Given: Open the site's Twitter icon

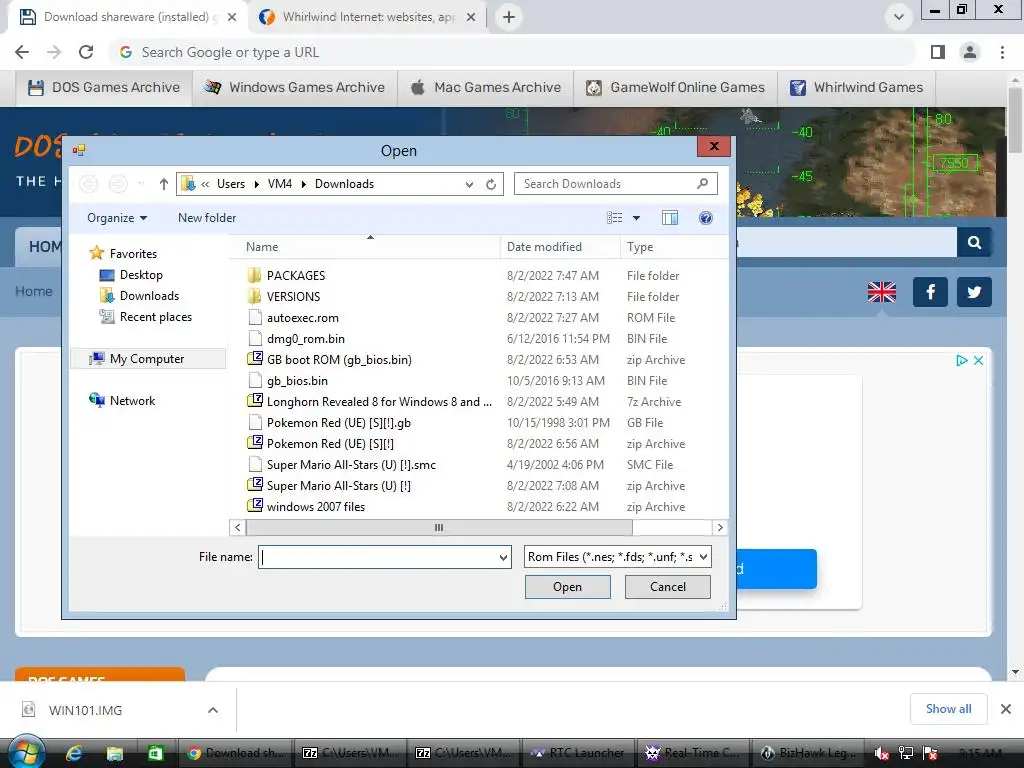Looking at the screenshot, I should tap(974, 292).
